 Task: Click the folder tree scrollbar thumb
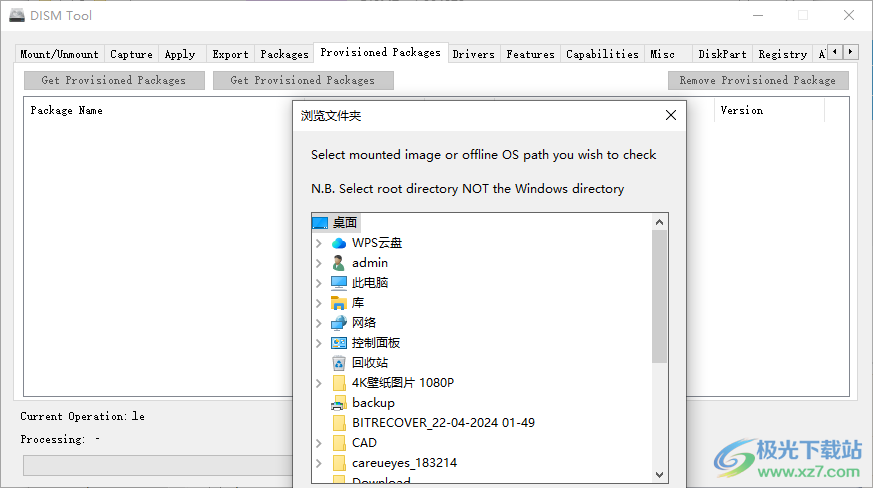coord(659,296)
